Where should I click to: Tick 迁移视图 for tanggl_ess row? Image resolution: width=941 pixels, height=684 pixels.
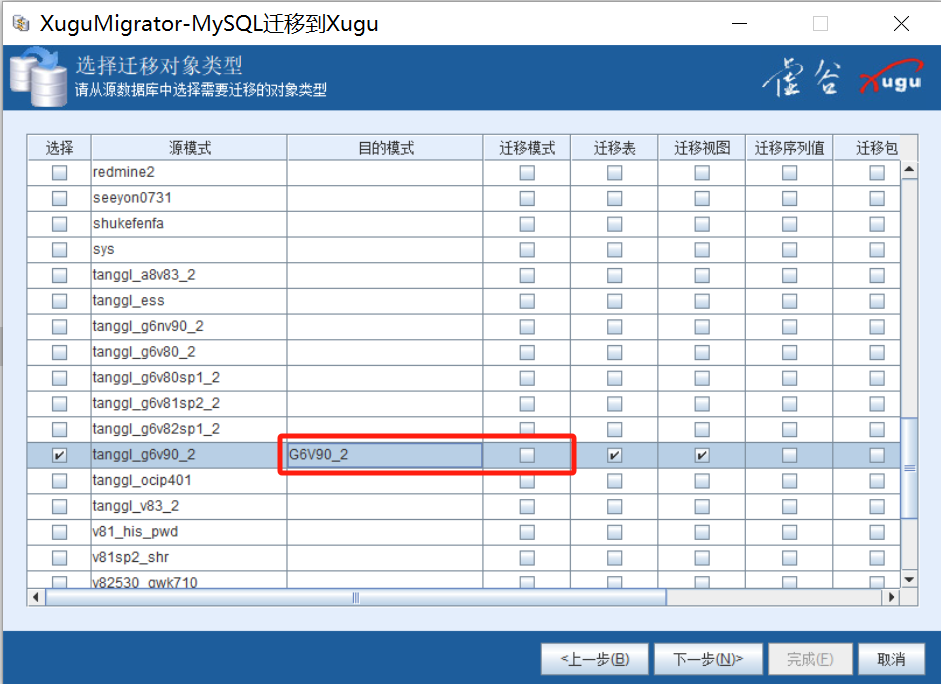pos(702,301)
